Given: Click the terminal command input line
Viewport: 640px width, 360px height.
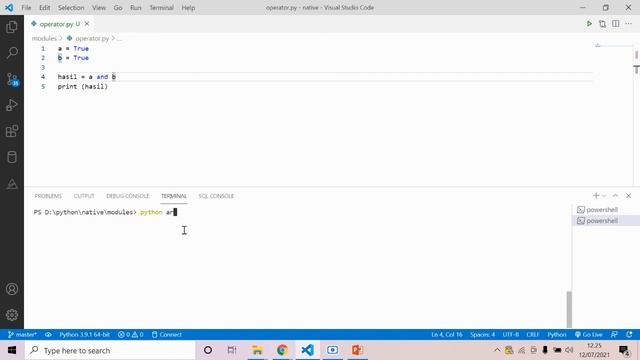Looking at the screenshot, I should point(105,212).
